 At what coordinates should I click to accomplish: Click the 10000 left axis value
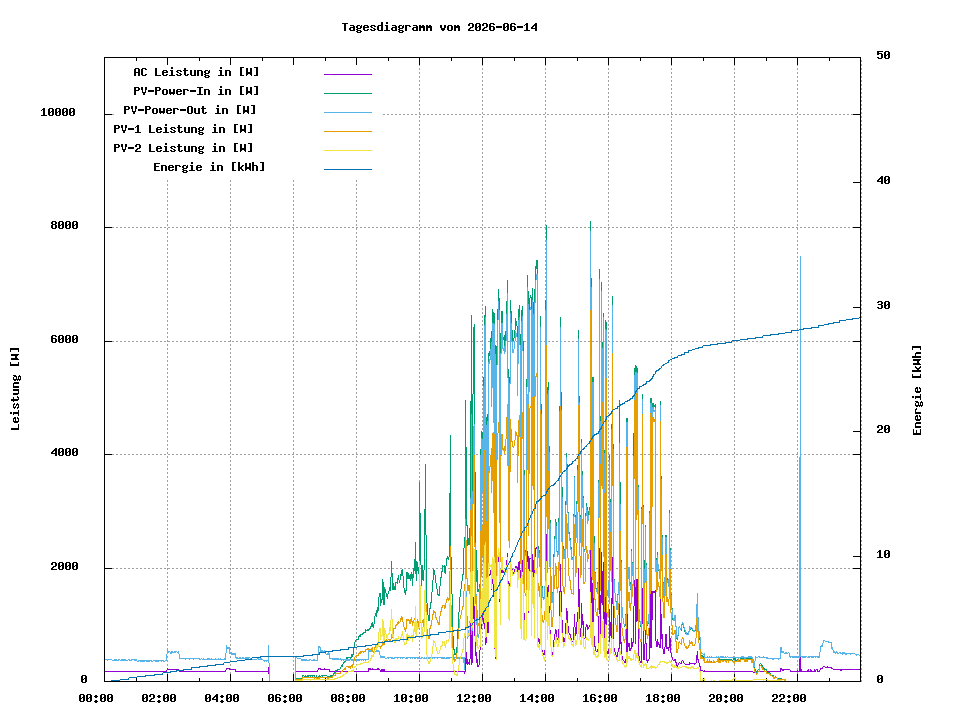tap(58, 113)
